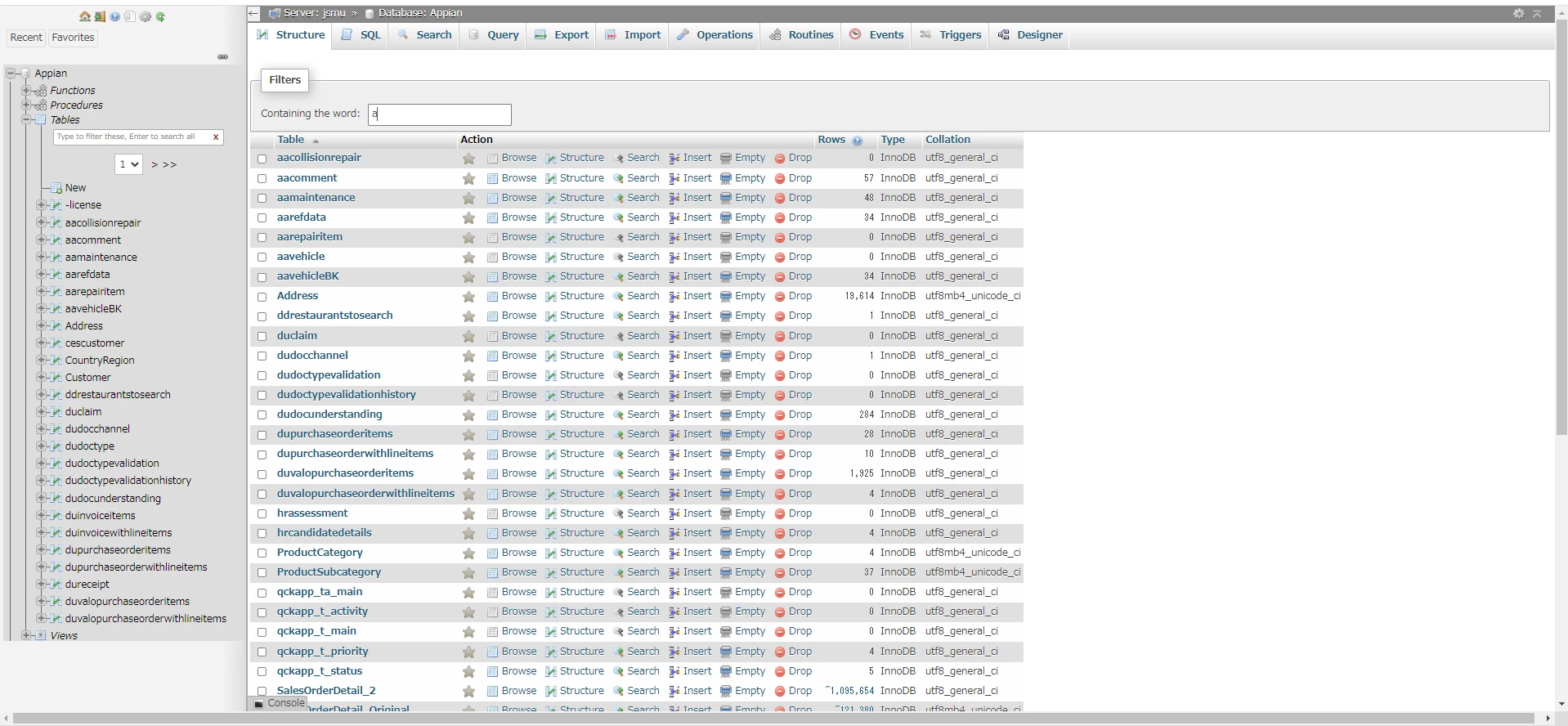
Task: Select the SalesOrderDetail_2 row checkbox
Action: click(x=262, y=691)
